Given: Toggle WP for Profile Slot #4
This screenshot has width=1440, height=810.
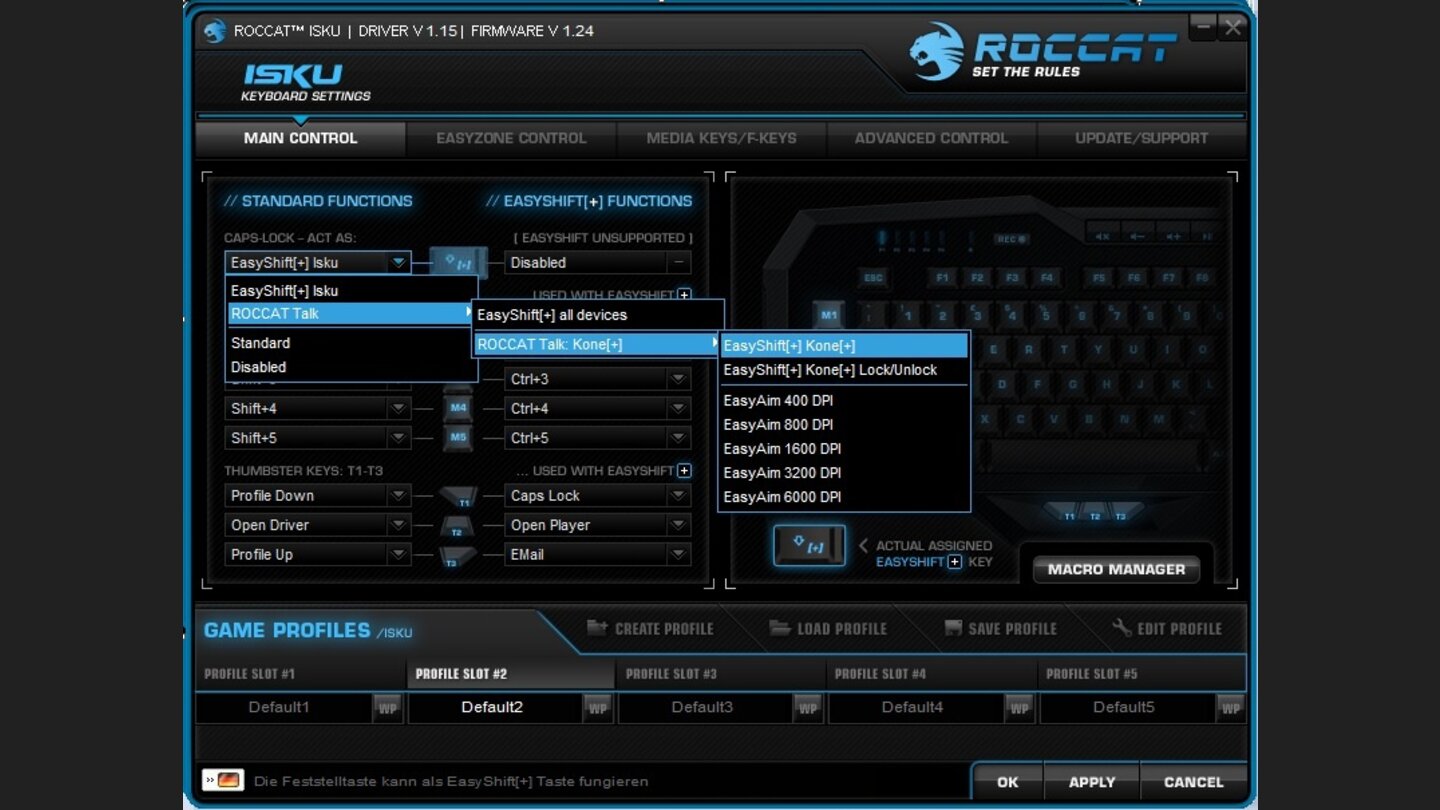Looking at the screenshot, I should click(1019, 708).
